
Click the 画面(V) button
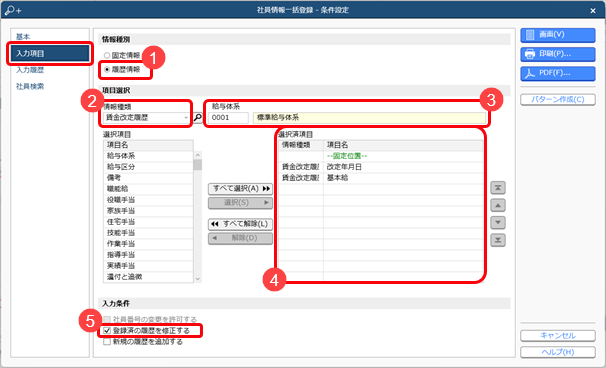pyautogui.click(x=558, y=35)
